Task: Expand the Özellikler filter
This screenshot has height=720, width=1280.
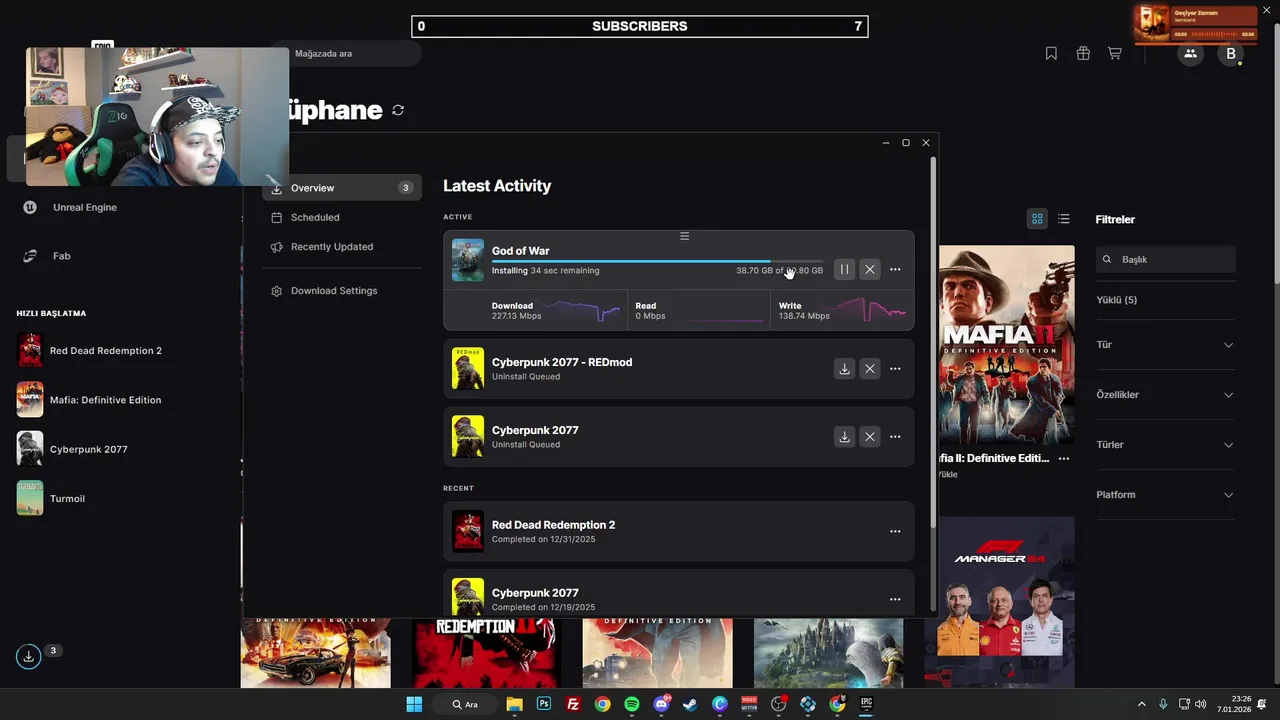Action: 1165,395
